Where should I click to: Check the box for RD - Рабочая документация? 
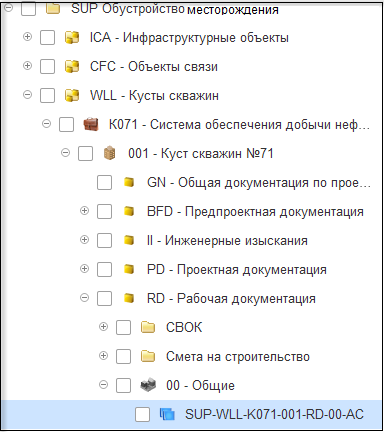pos(104,298)
